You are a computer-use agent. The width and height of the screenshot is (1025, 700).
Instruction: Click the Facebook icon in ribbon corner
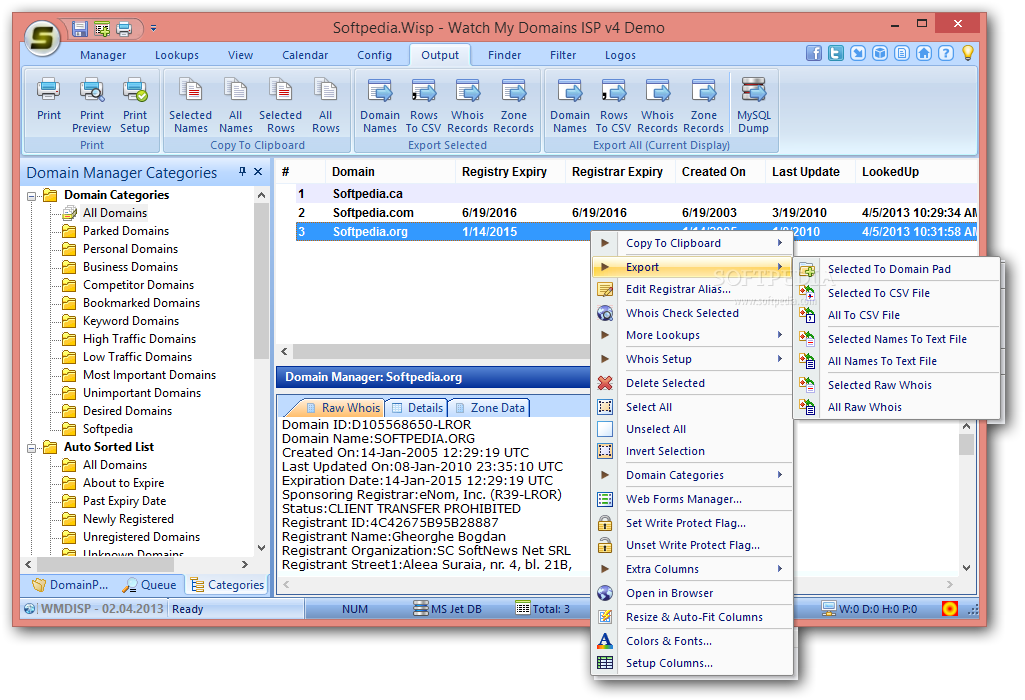814,53
